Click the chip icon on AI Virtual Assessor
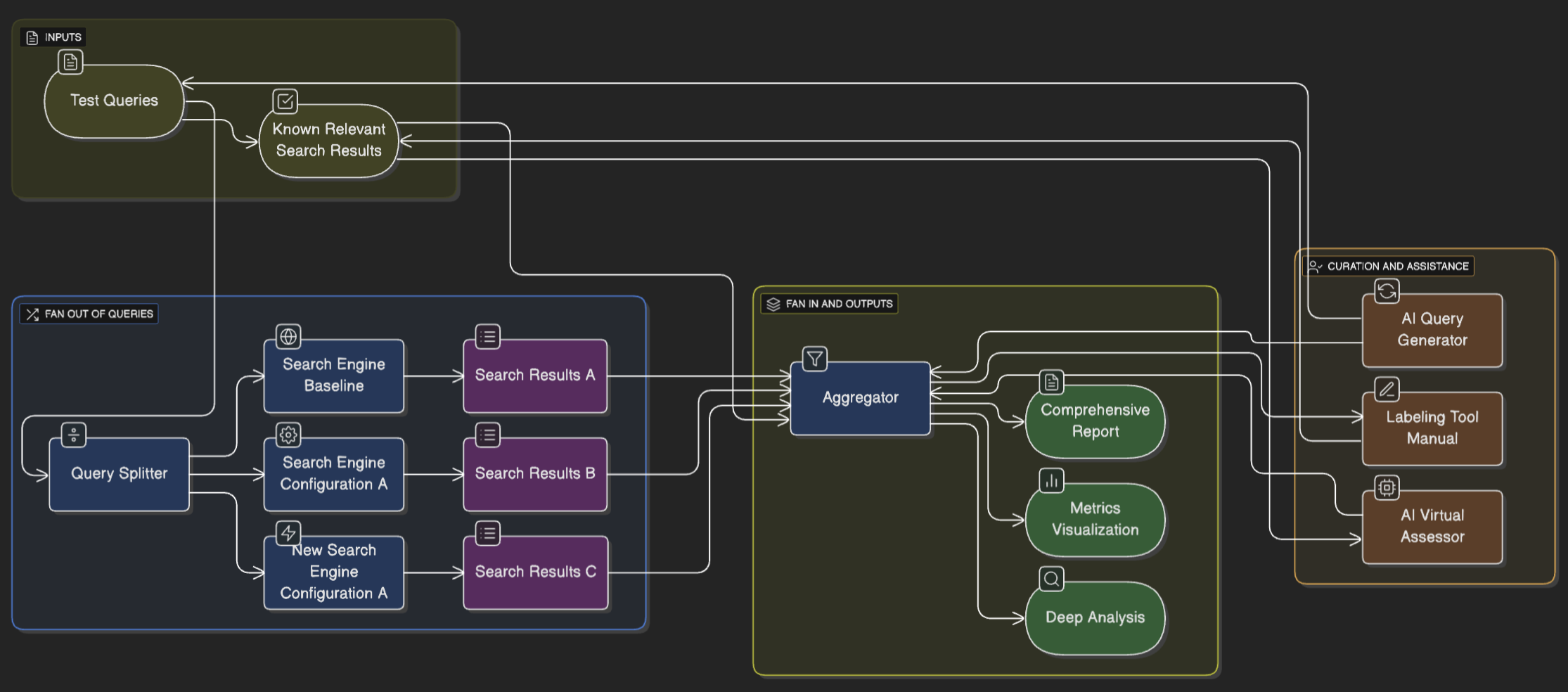 (1387, 487)
